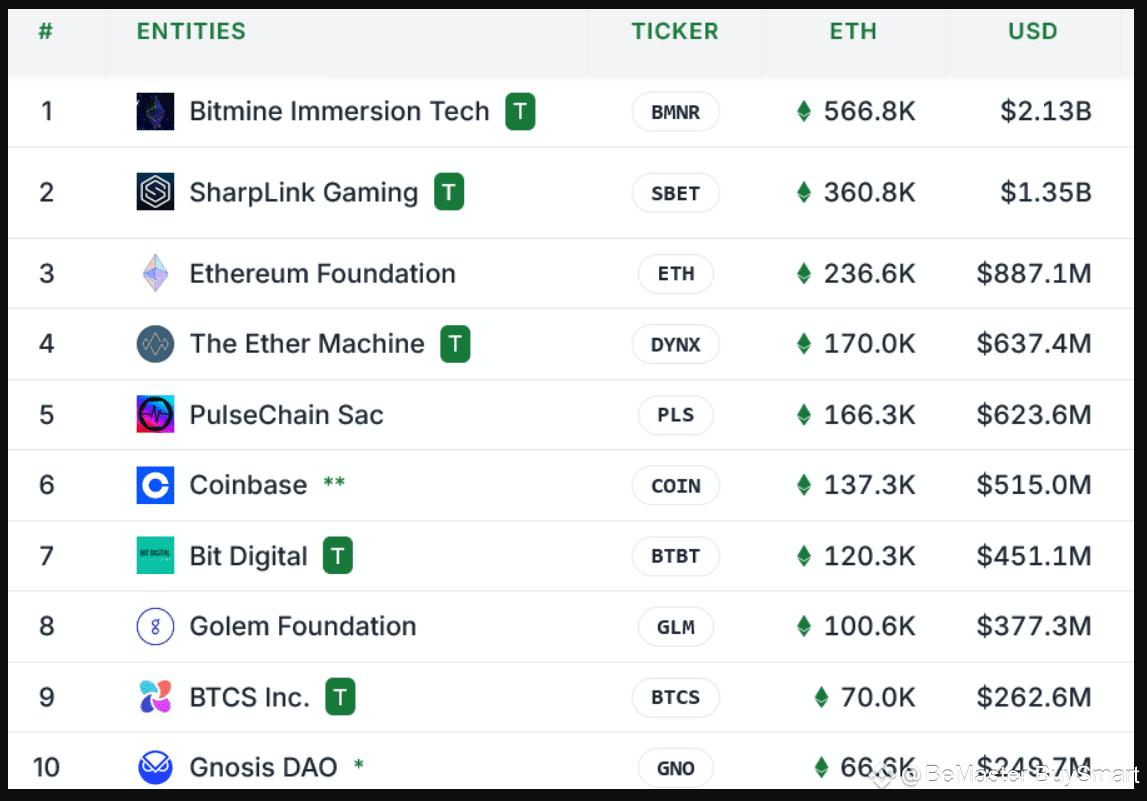Screen dimensions: 1147x801
Task: Select the BMNR ticker pill
Action: [x=675, y=112]
